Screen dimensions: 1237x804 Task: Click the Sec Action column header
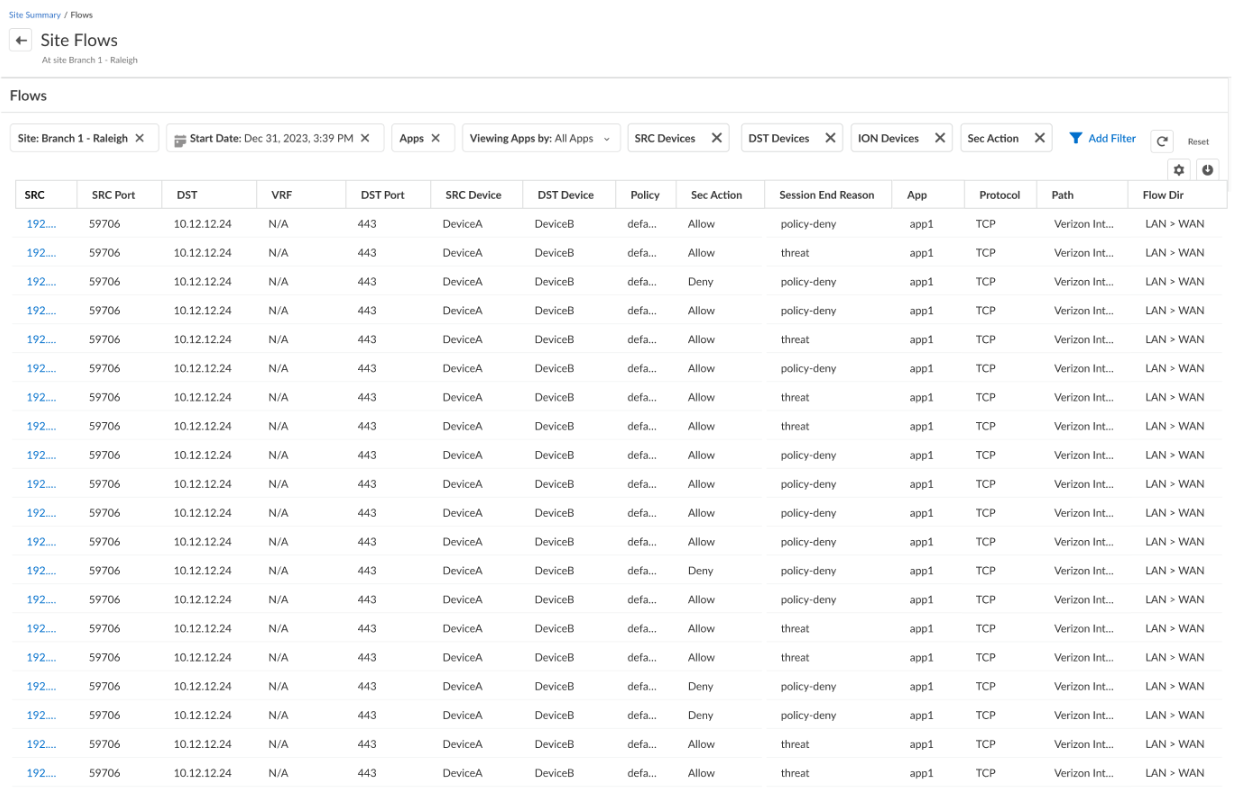tap(720, 195)
